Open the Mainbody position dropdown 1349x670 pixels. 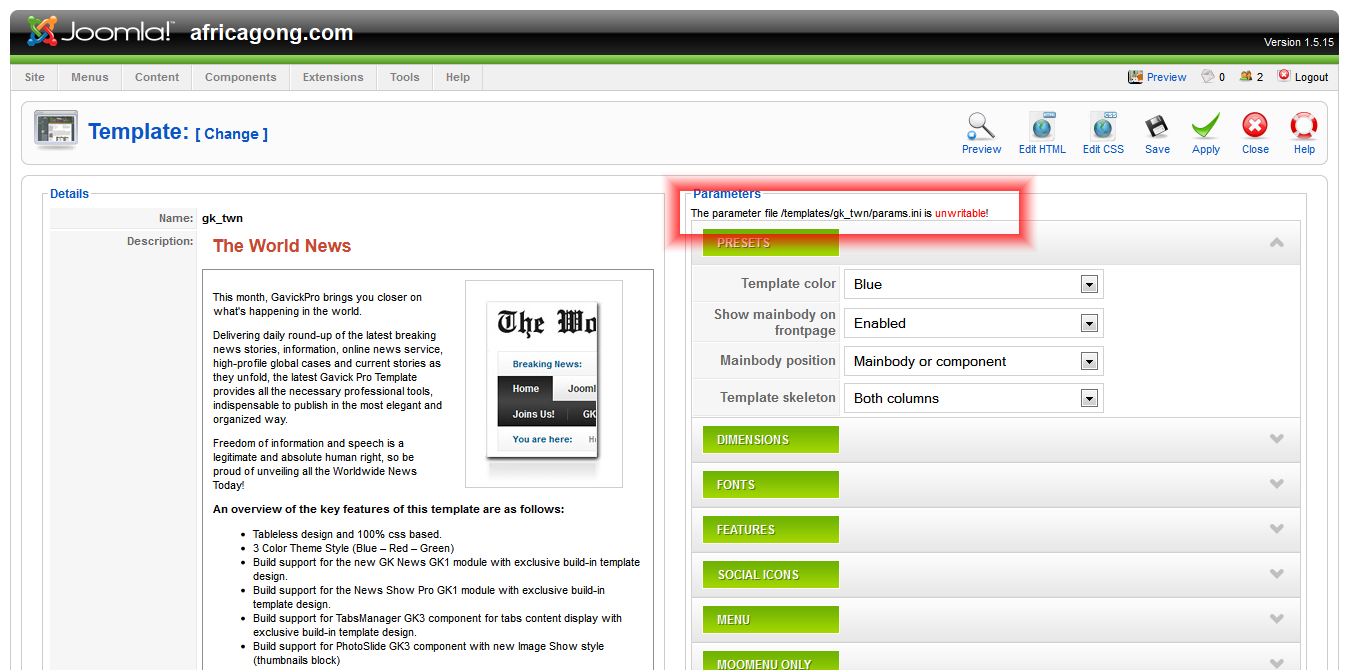pos(973,361)
